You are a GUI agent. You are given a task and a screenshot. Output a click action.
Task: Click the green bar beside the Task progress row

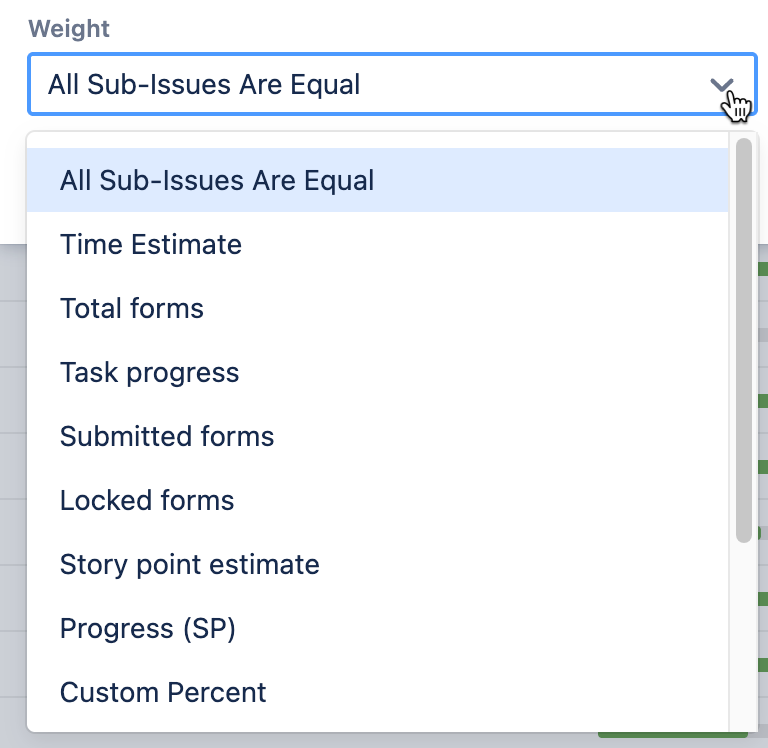click(762, 400)
